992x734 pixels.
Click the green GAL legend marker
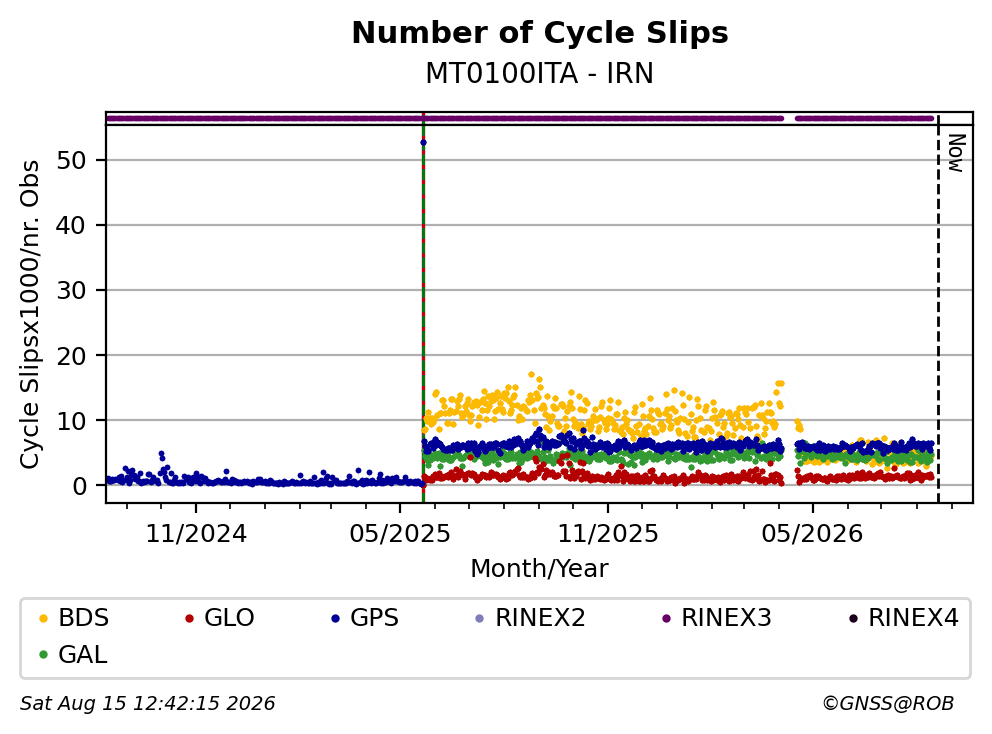(44, 655)
